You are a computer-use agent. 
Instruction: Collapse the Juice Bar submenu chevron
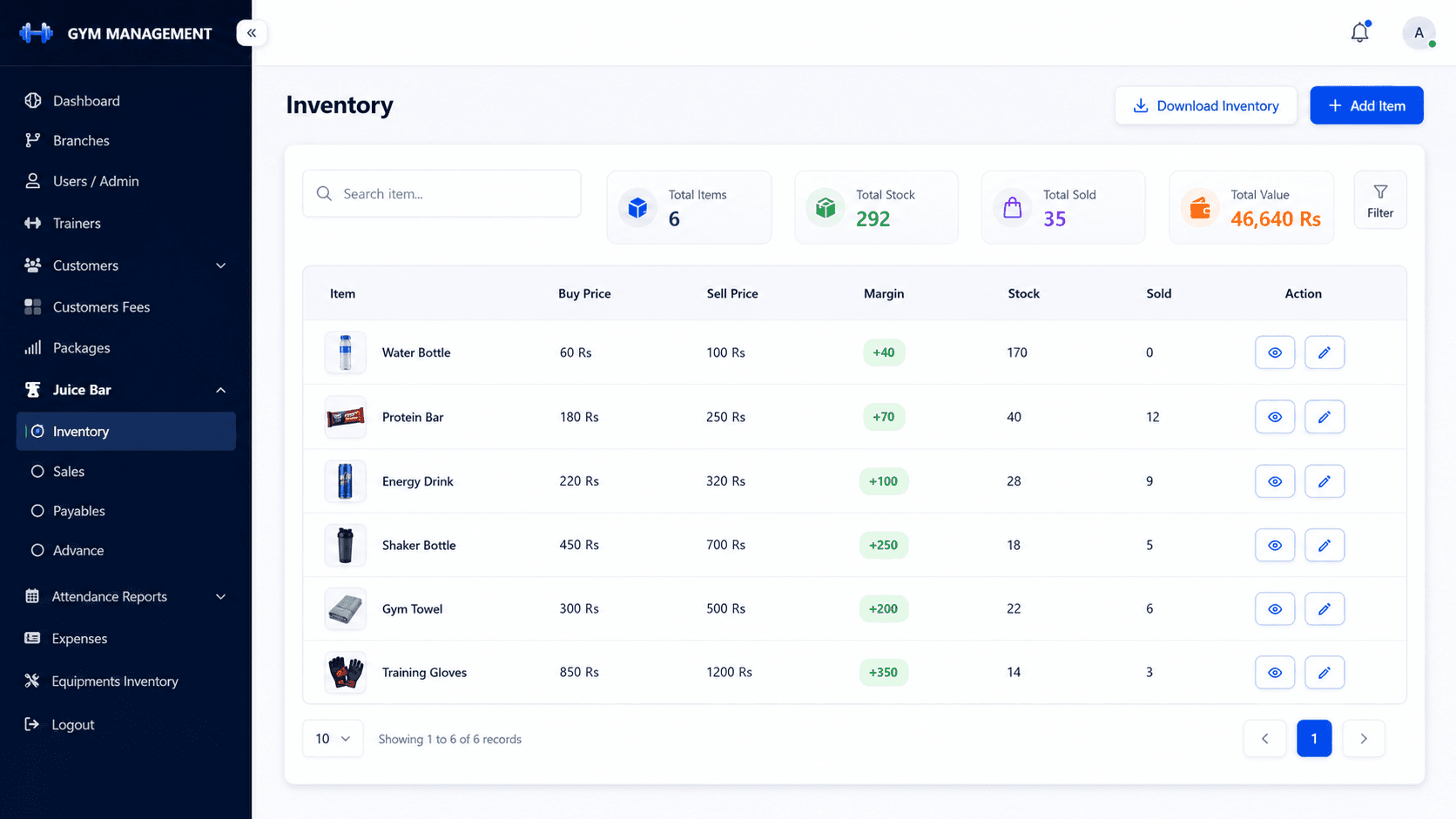(220, 390)
